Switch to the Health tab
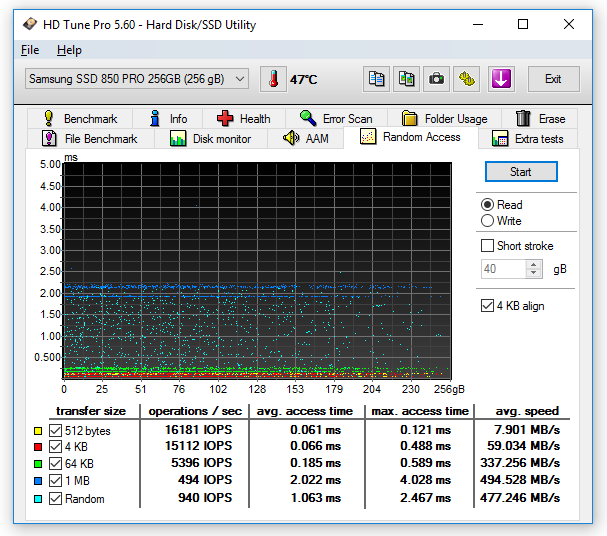Screen dimensions: 607x536 pyautogui.click(x=244, y=118)
